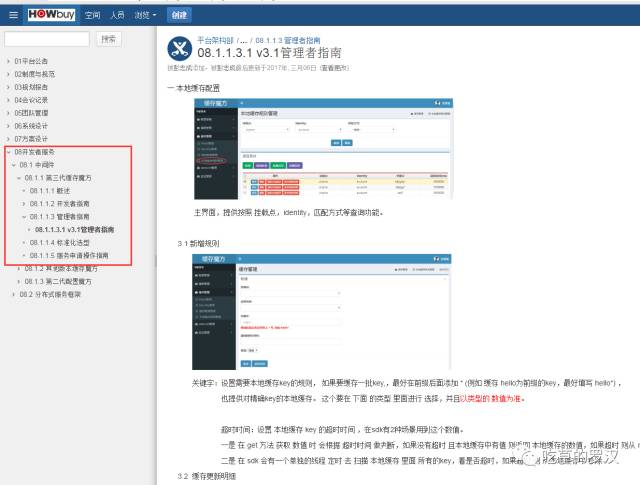Collapse the 08开发者服务 tree node
Viewport: 640px width, 485px height.
point(9,152)
